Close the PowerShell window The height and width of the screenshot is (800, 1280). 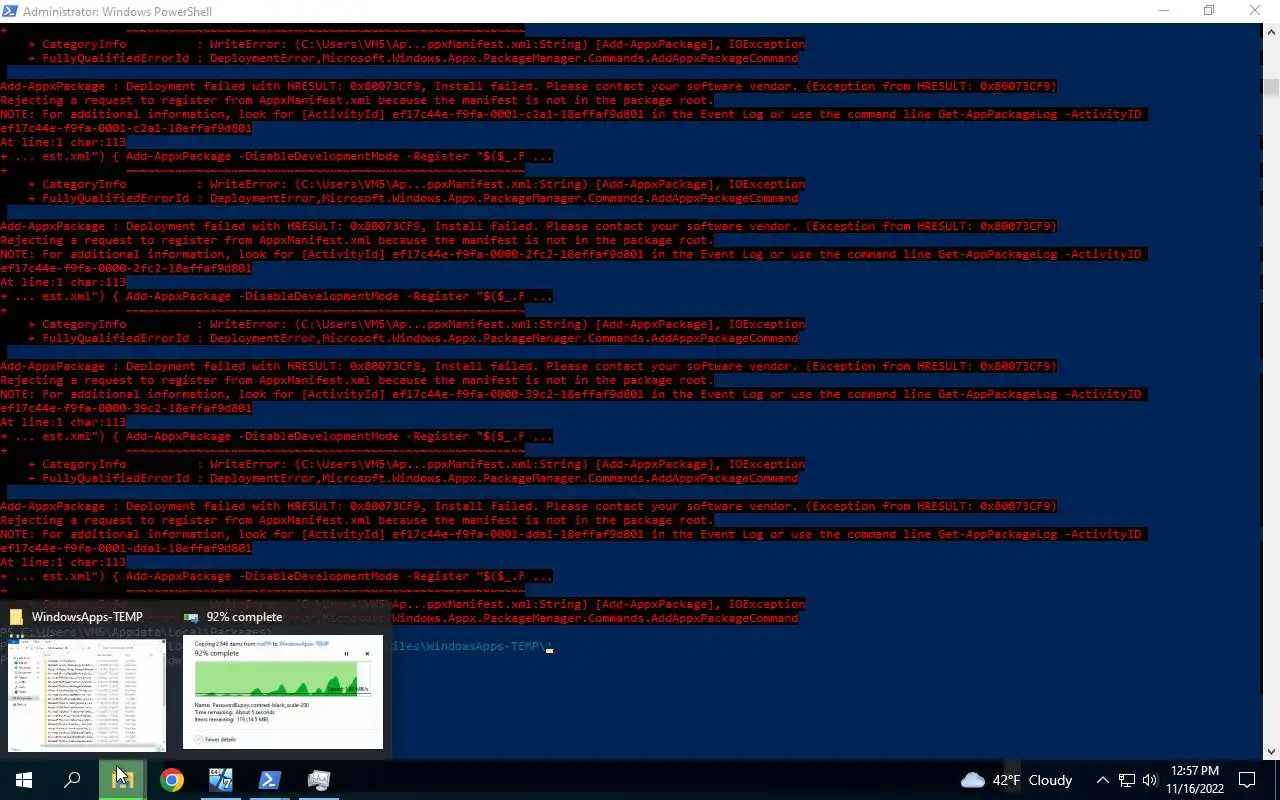tap(1255, 11)
